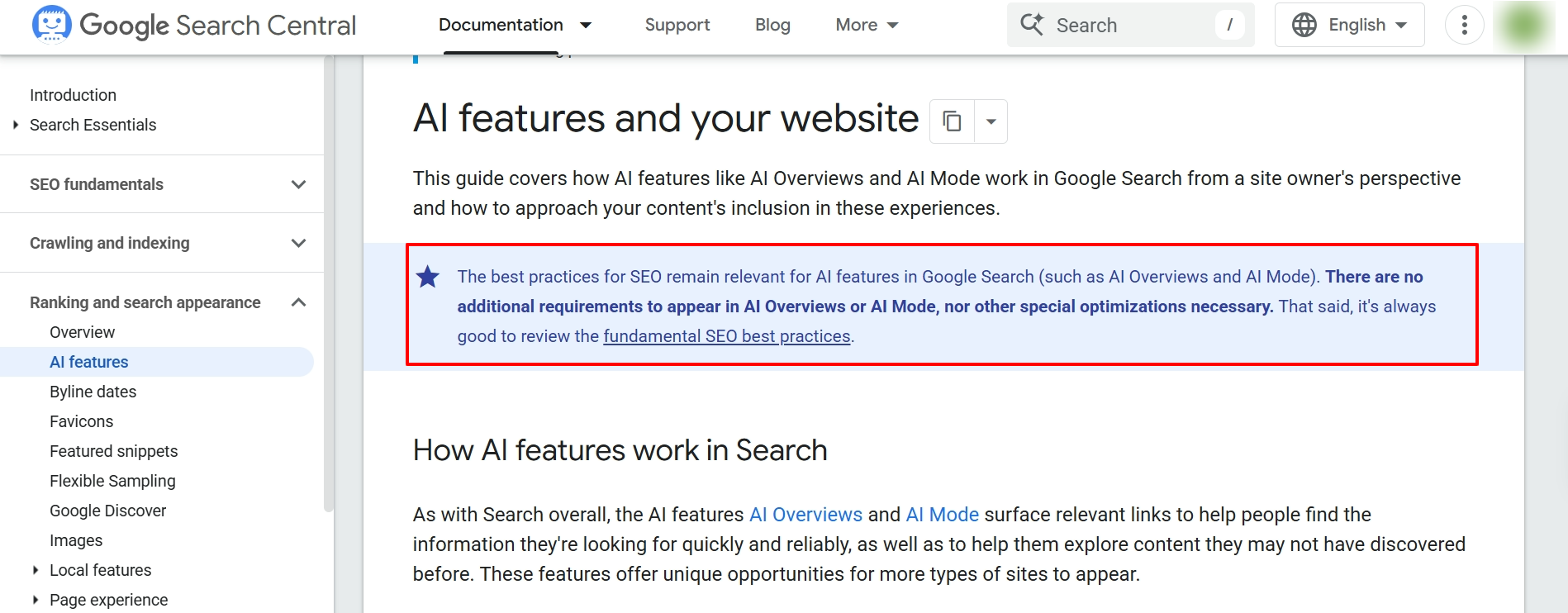Follow the AI Overviews link
The height and width of the screenshot is (613, 1568).
pyautogui.click(x=805, y=515)
